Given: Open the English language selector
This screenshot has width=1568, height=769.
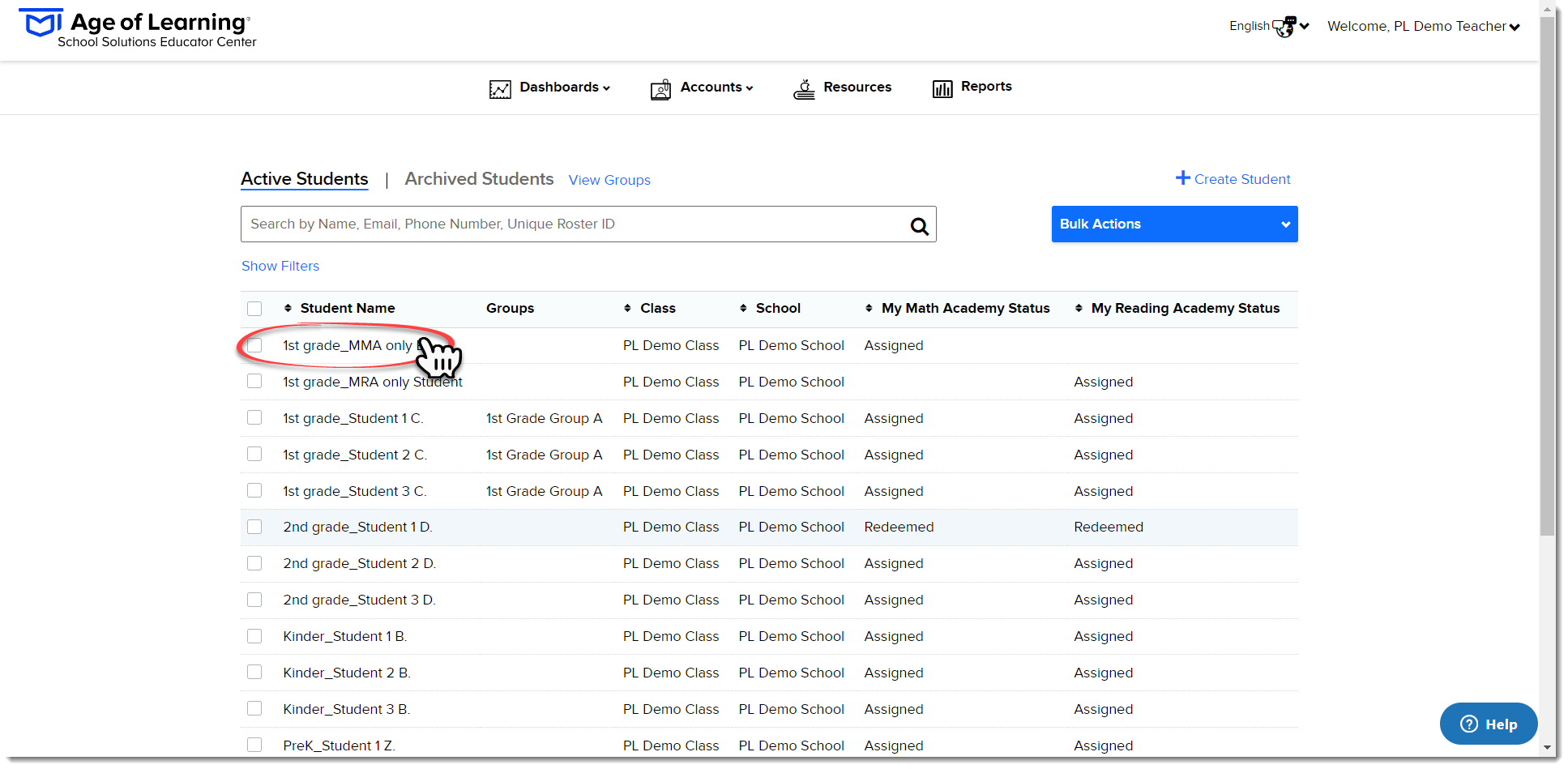Looking at the screenshot, I should tap(1269, 26).
